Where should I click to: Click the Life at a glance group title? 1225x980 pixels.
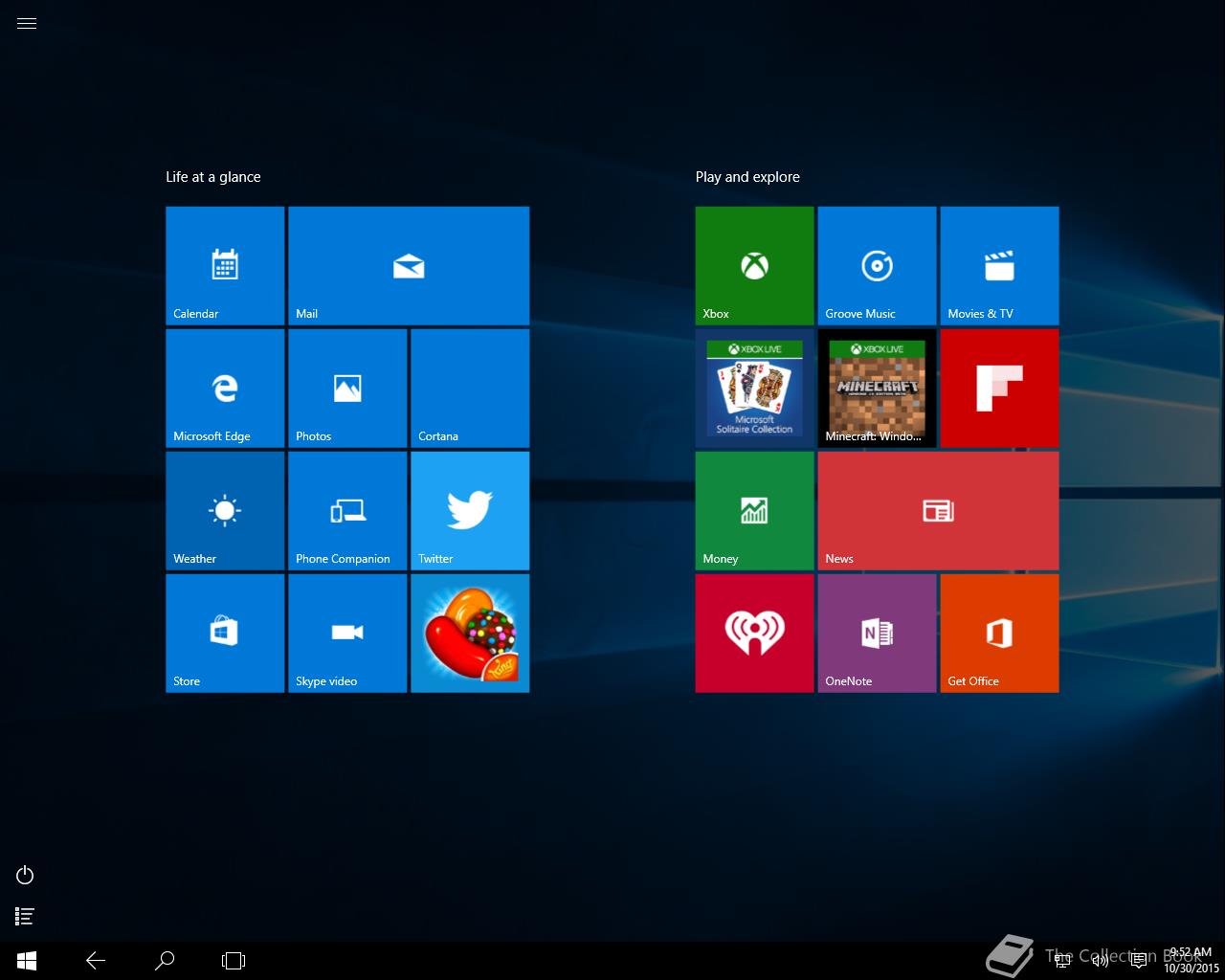213,177
